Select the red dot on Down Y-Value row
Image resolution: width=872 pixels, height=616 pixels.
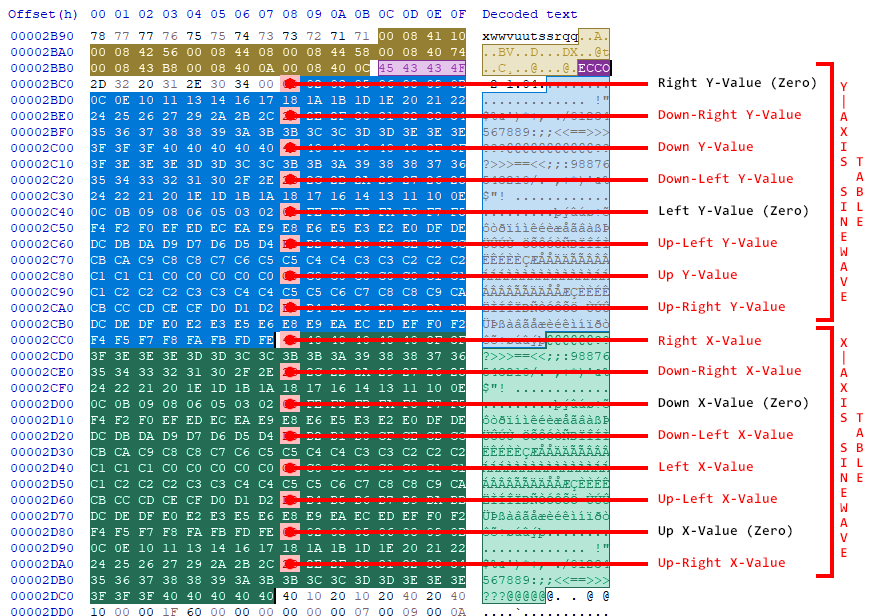pyautogui.click(x=290, y=147)
